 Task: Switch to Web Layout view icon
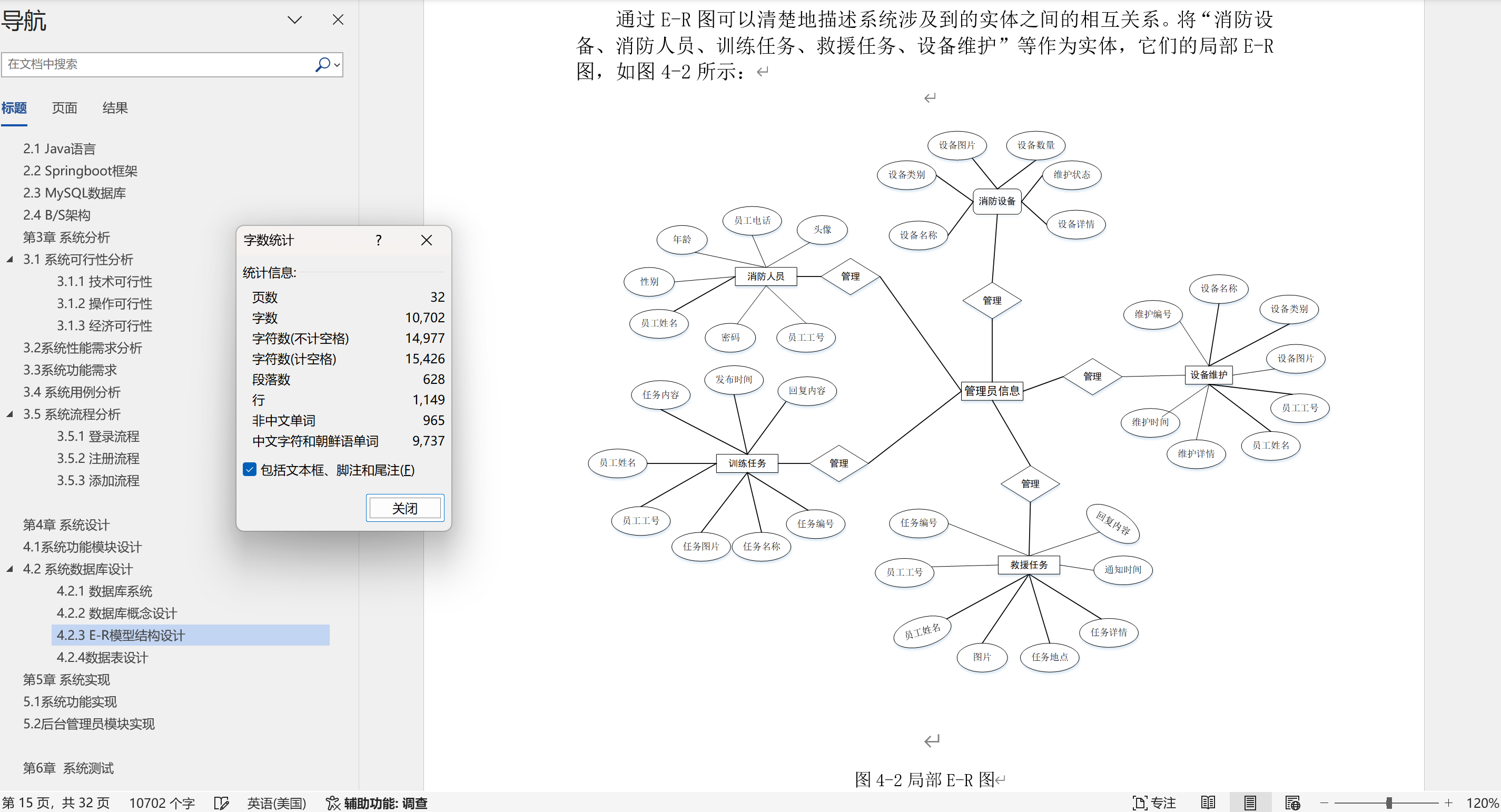[1292, 803]
